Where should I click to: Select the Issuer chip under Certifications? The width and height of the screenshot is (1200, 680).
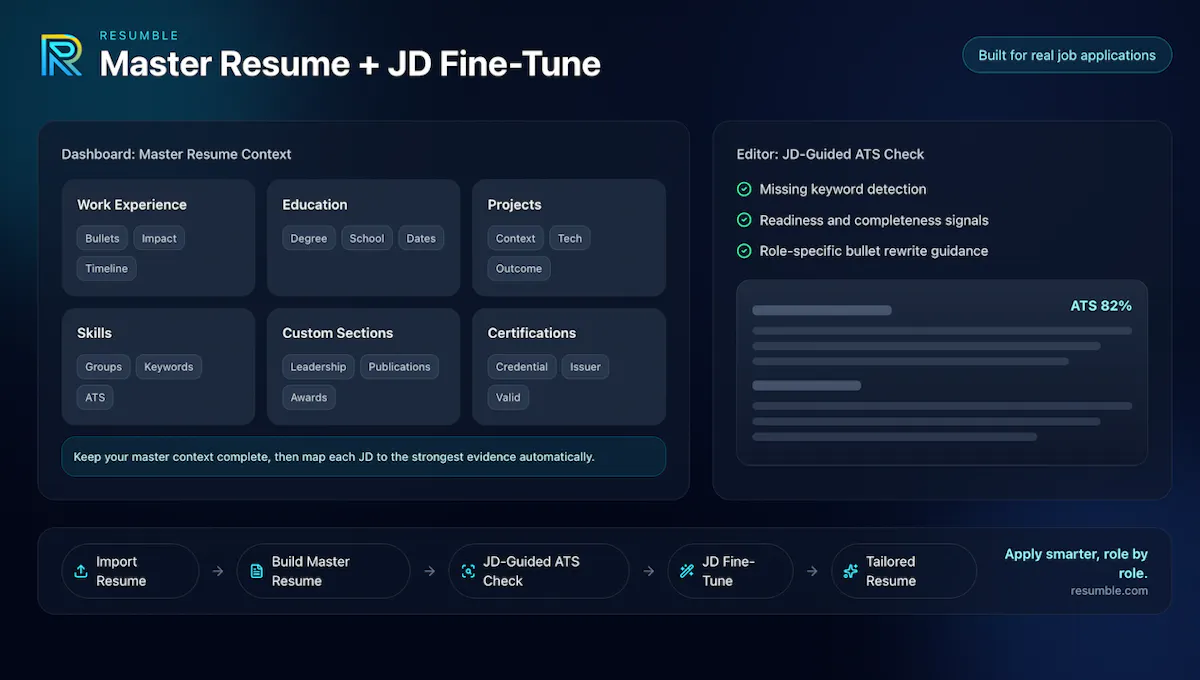click(585, 367)
